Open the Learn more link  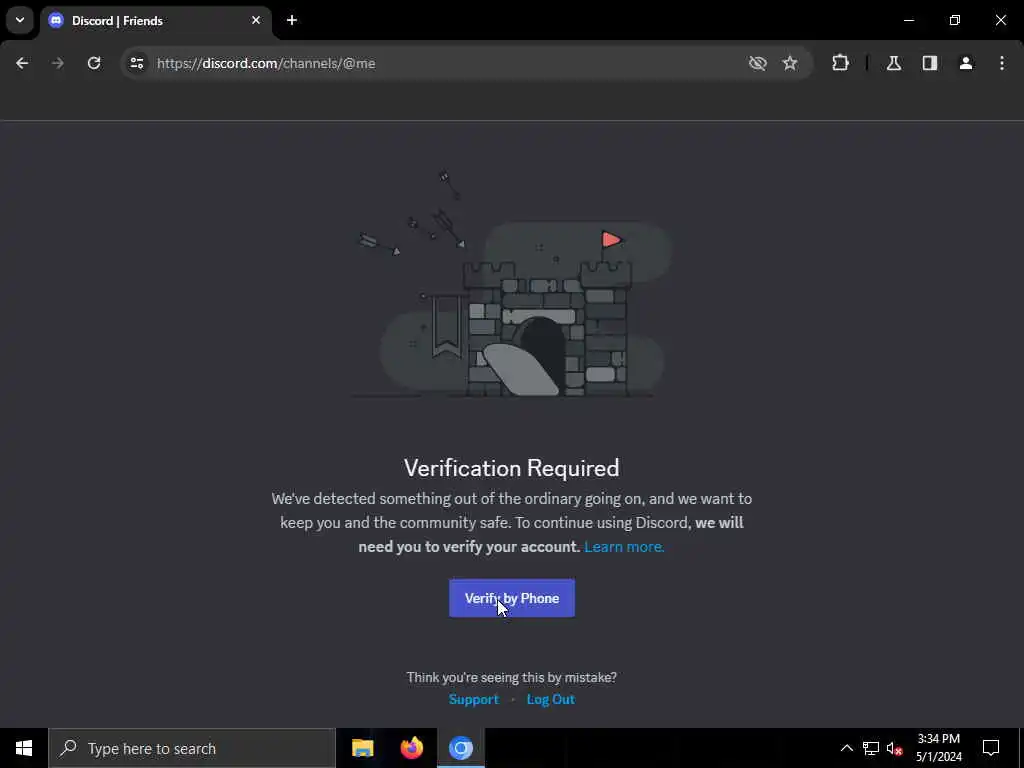624,547
